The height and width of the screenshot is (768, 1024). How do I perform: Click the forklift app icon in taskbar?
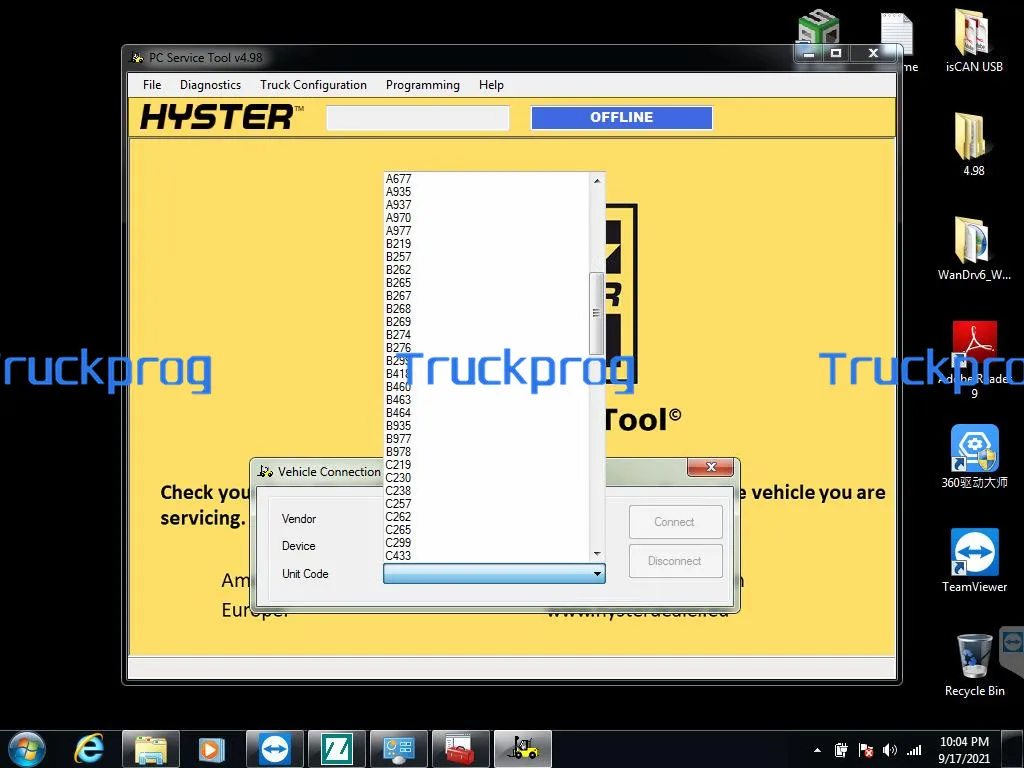click(523, 748)
